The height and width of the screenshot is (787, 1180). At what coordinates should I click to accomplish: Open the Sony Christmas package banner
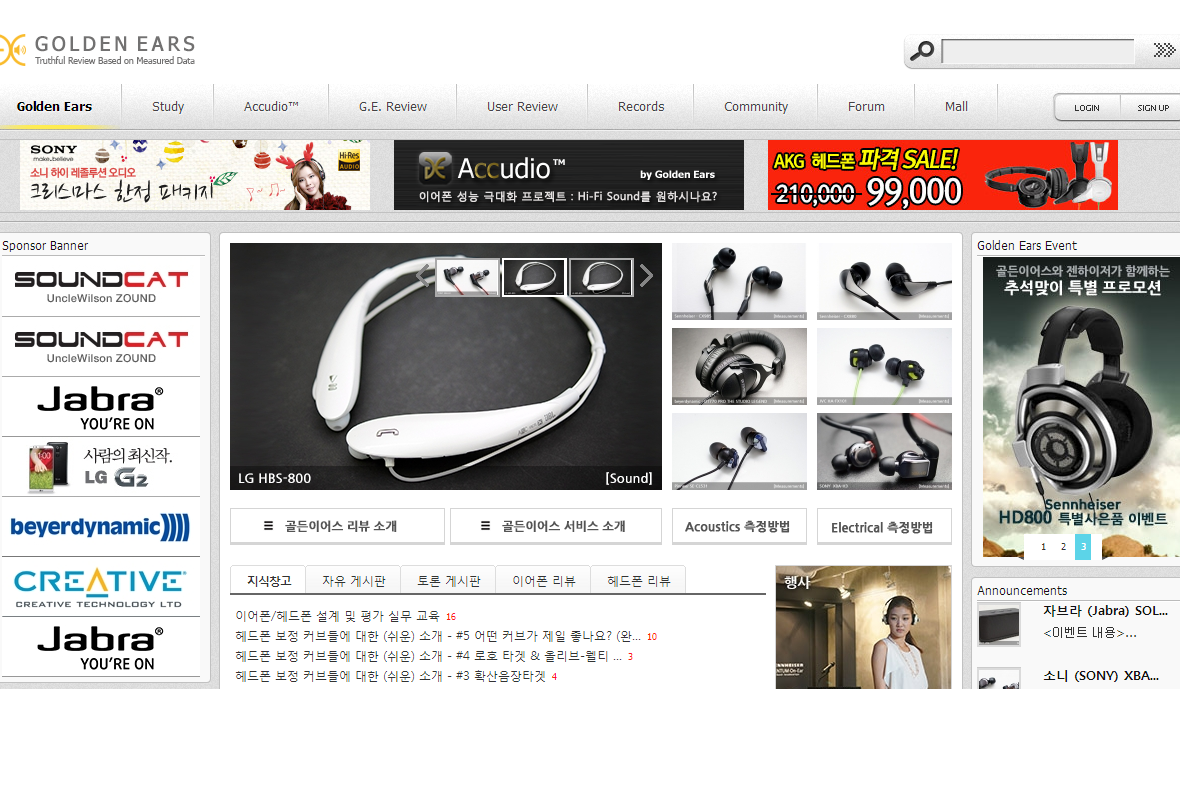(x=195, y=175)
